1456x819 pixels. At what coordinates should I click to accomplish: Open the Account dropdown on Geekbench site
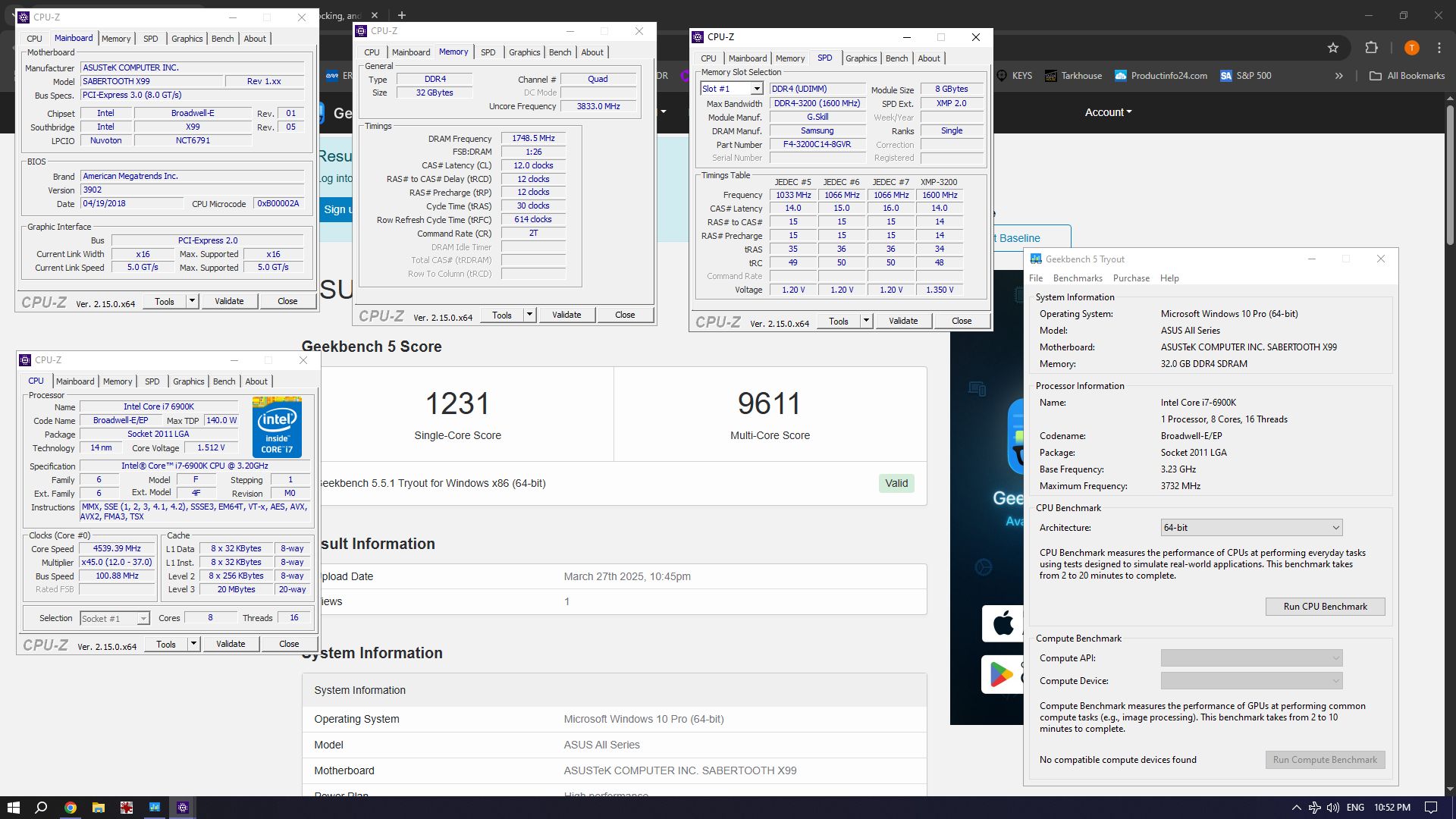[1108, 112]
